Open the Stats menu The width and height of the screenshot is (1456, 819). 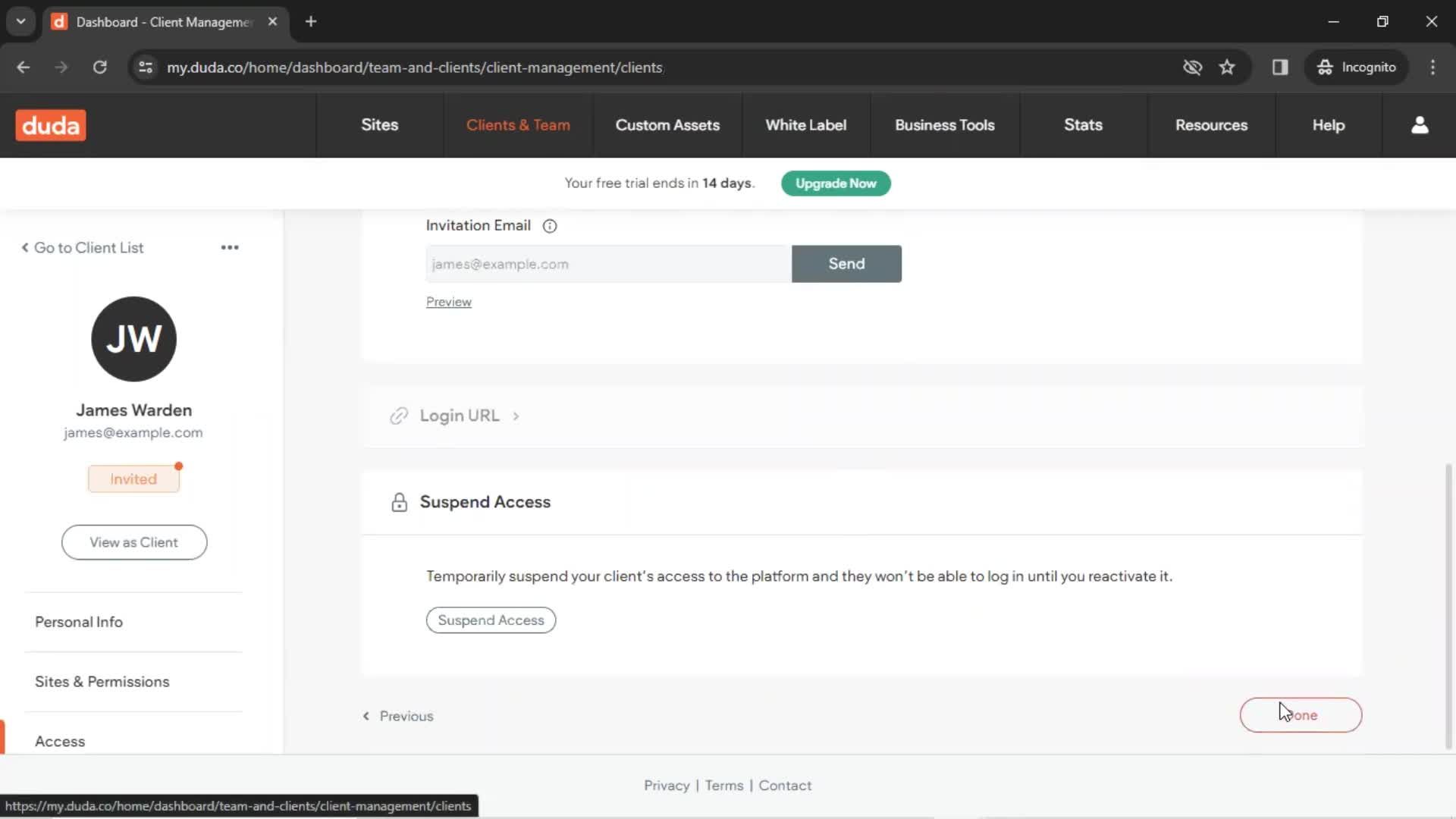pyautogui.click(x=1083, y=125)
